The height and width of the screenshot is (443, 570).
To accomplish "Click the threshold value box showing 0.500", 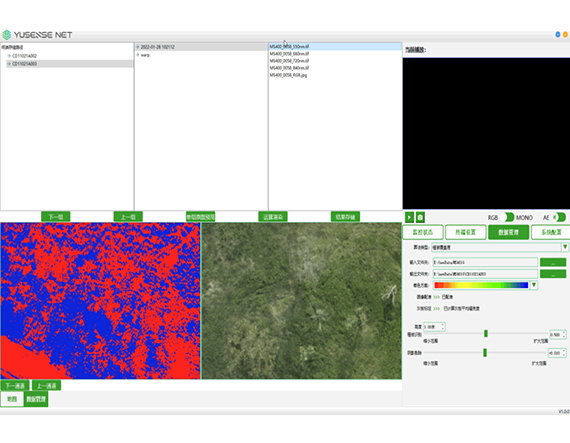I will (558, 334).
